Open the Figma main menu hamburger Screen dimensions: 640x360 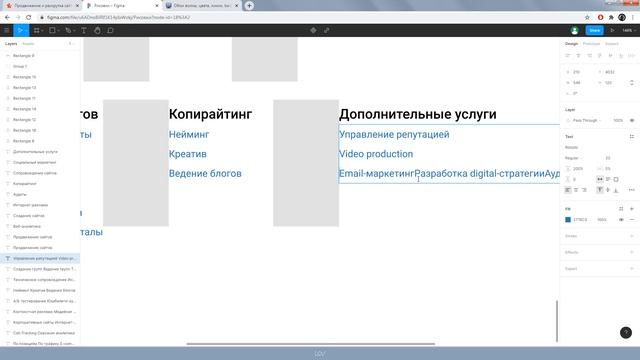pyautogui.click(x=7, y=30)
